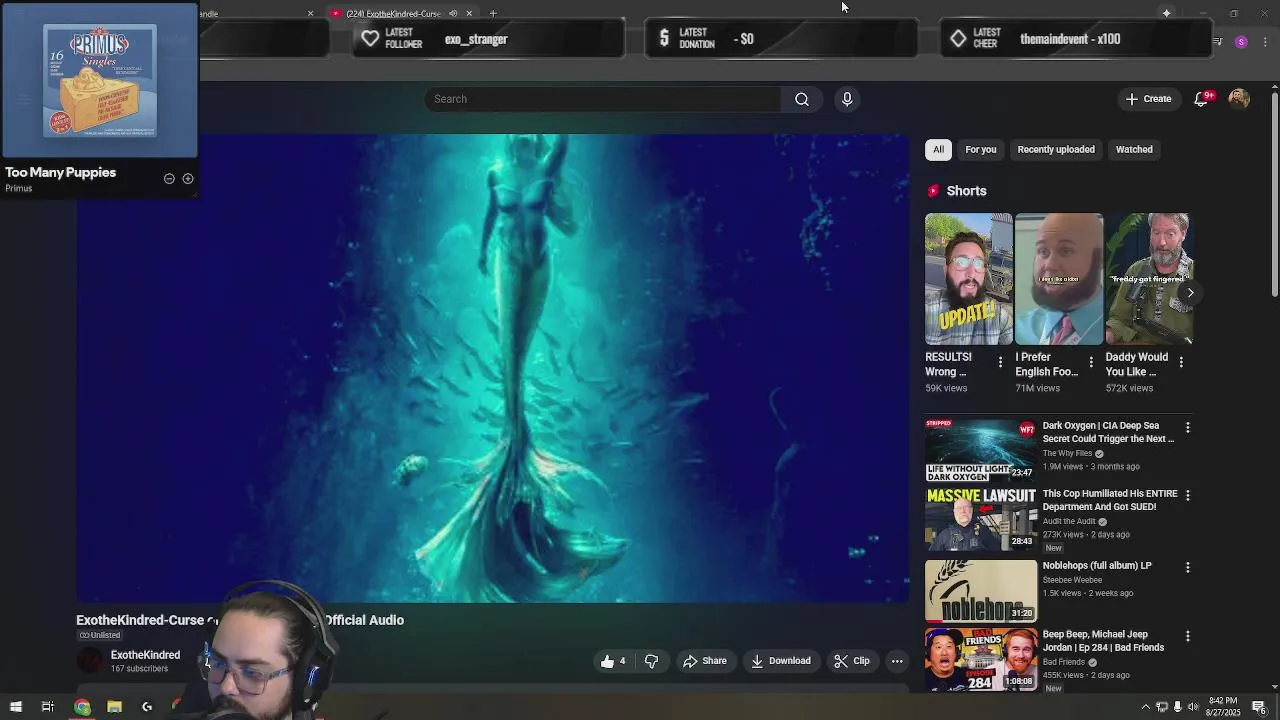The height and width of the screenshot is (720, 1280).
Task: Open options for Noblehops full album video
Action: [x=1187, y=567]
